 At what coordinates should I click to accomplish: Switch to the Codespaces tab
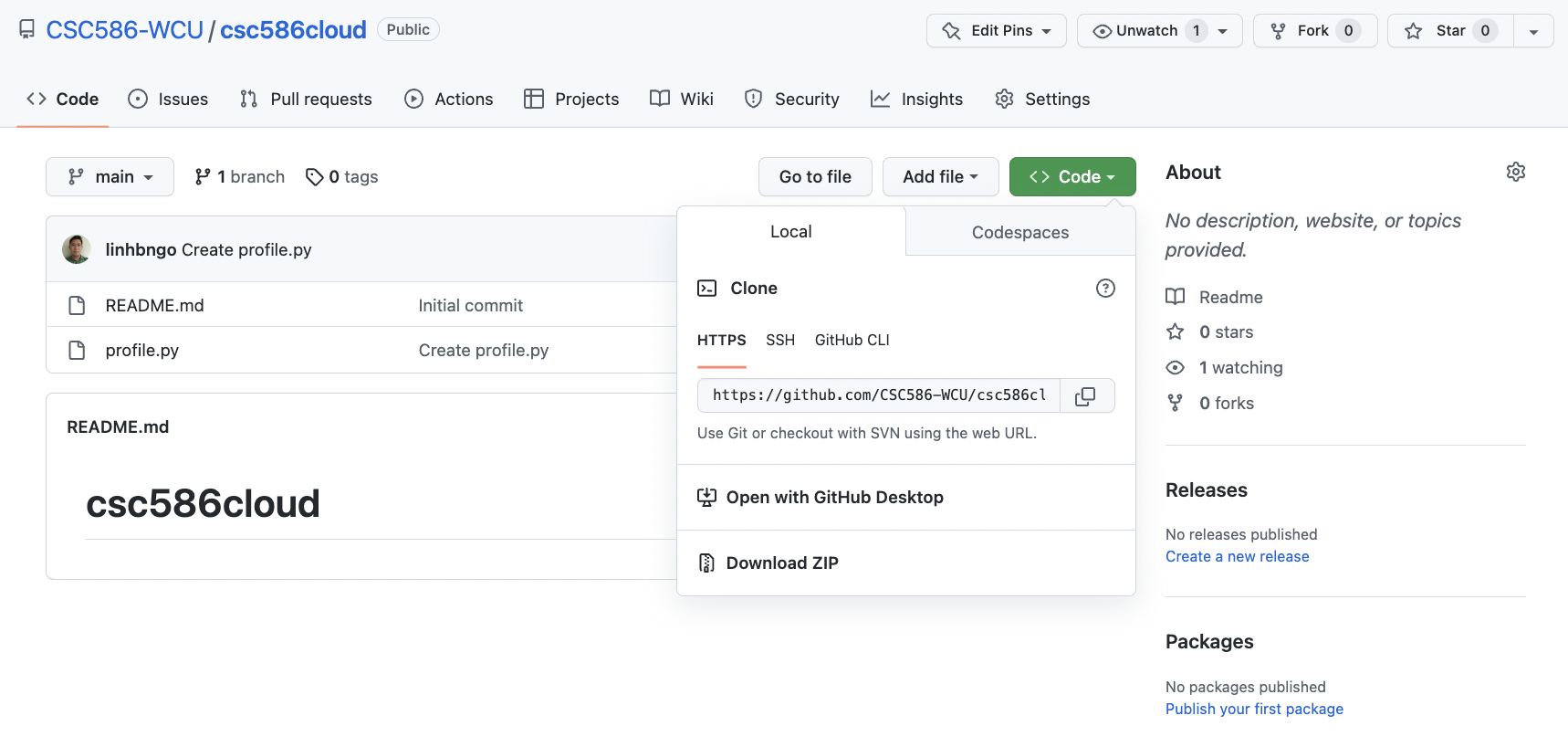[1019, 233]
